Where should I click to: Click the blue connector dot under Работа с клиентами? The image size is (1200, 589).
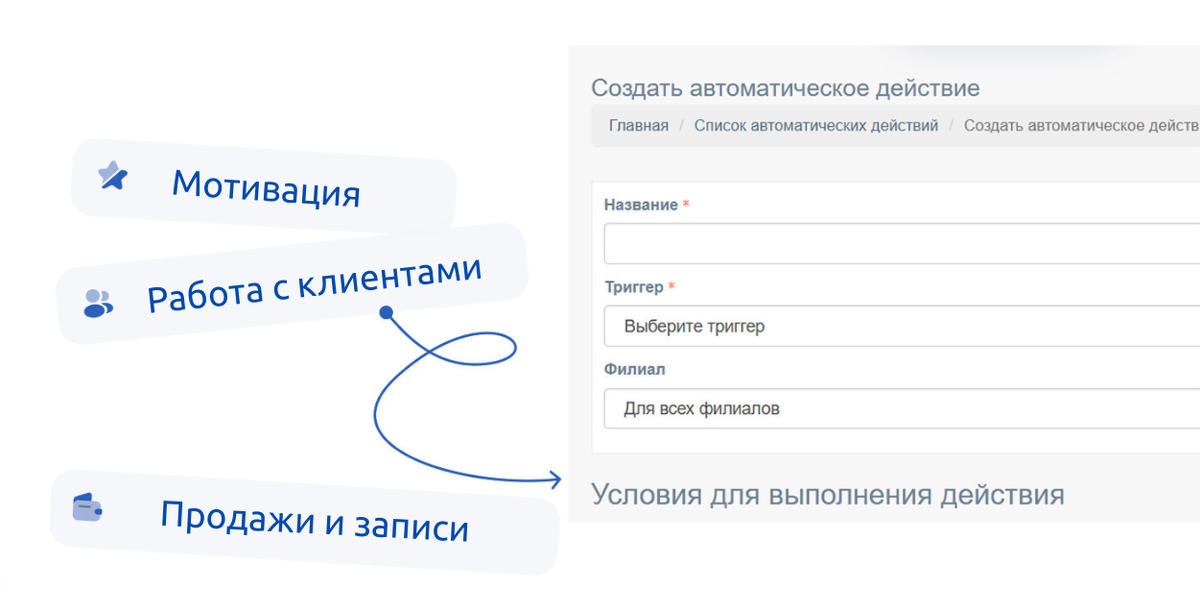point(385,313)
